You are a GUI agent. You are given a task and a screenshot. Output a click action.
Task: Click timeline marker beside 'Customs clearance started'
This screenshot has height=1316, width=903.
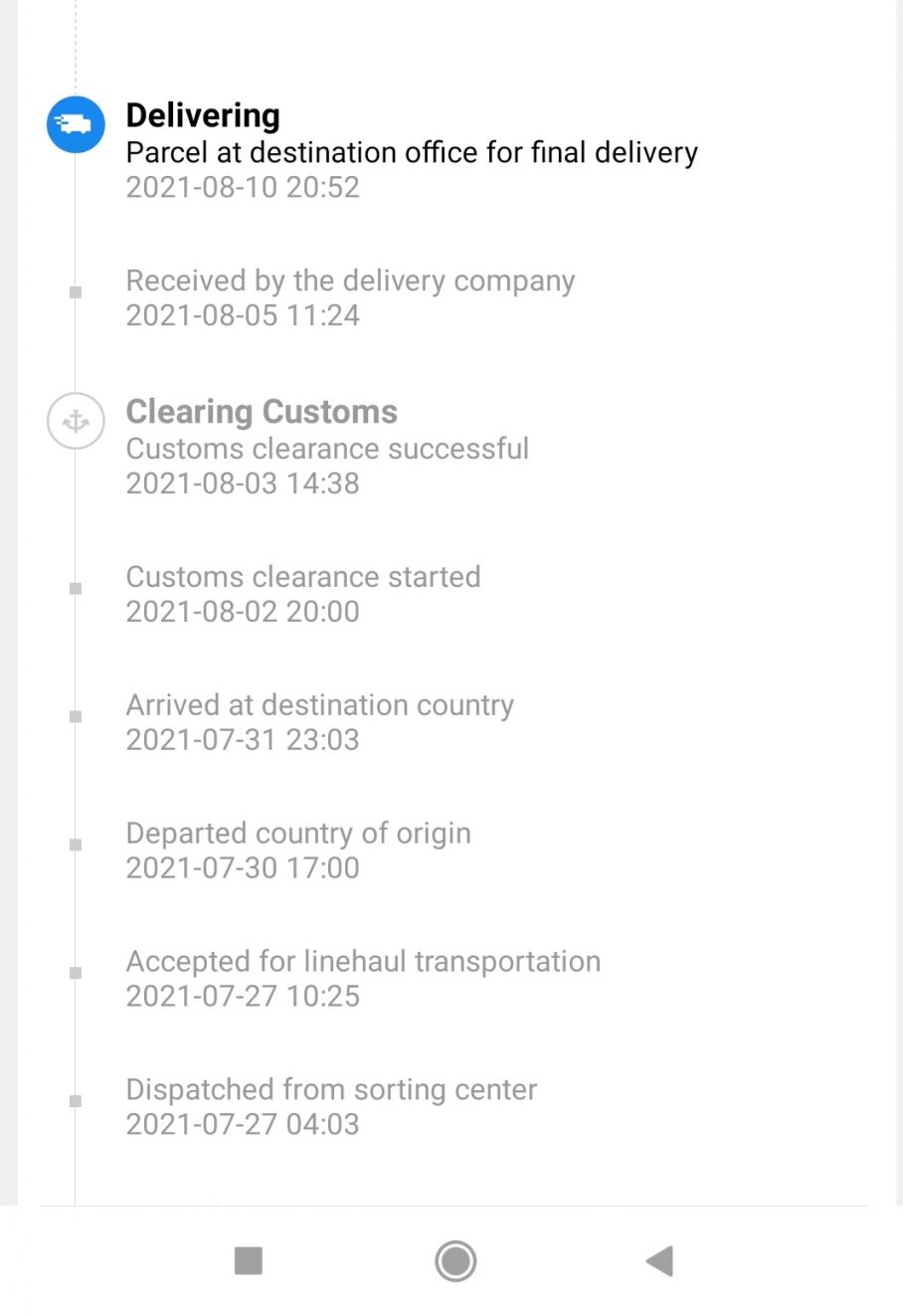point(76,588)
